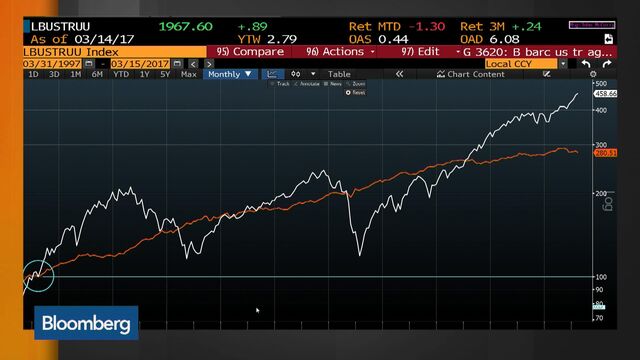Open the Chart Content panel
This screenshot has width=640, height=360.
(x=471, y=74)
